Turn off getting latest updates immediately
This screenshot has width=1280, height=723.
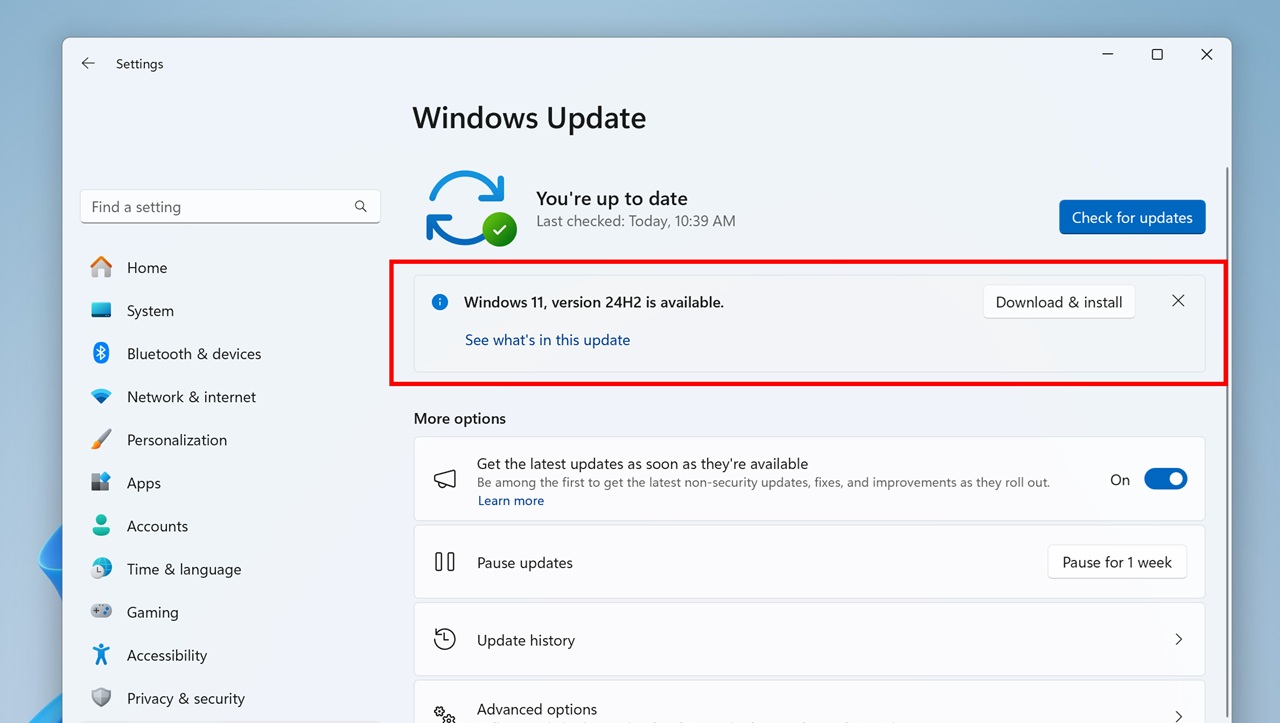coord(1165,478)
